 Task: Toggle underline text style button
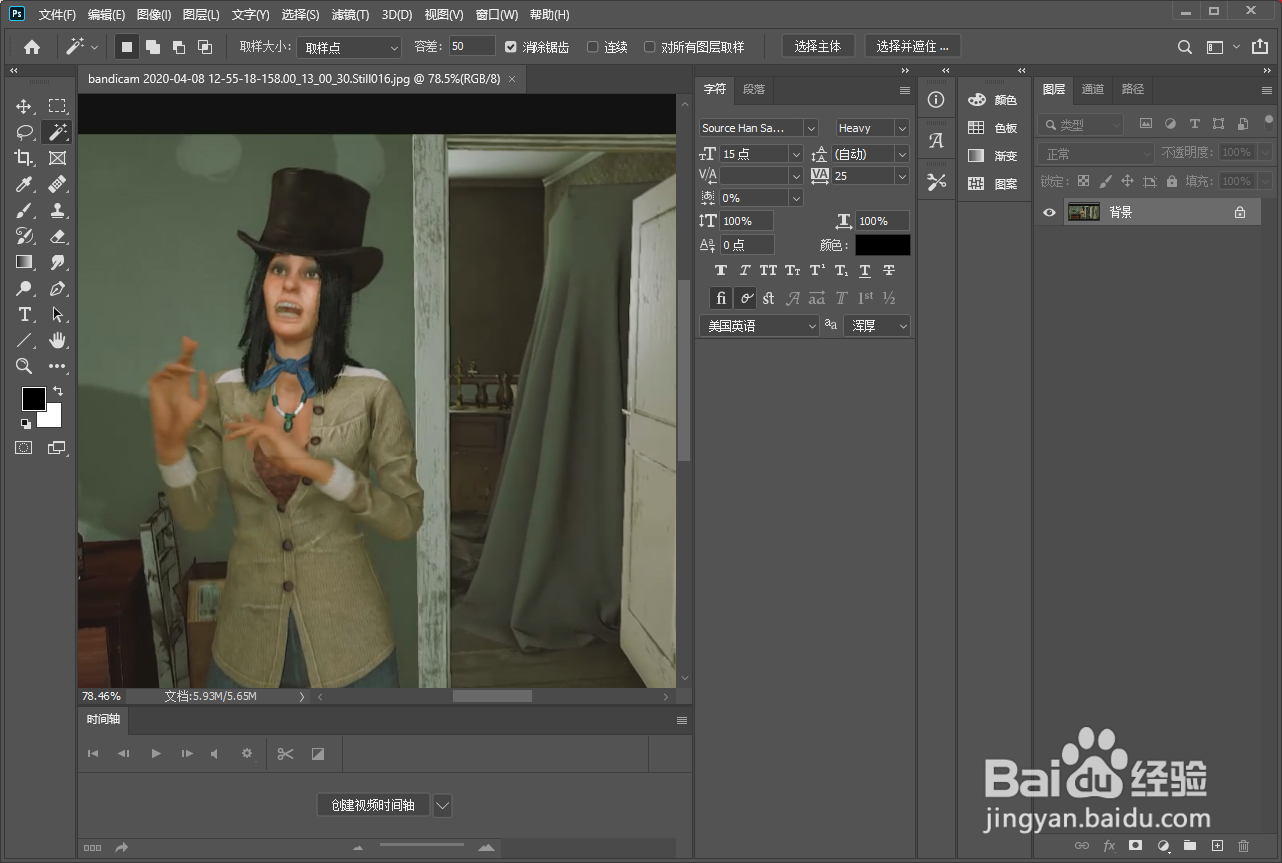[865, 271]
